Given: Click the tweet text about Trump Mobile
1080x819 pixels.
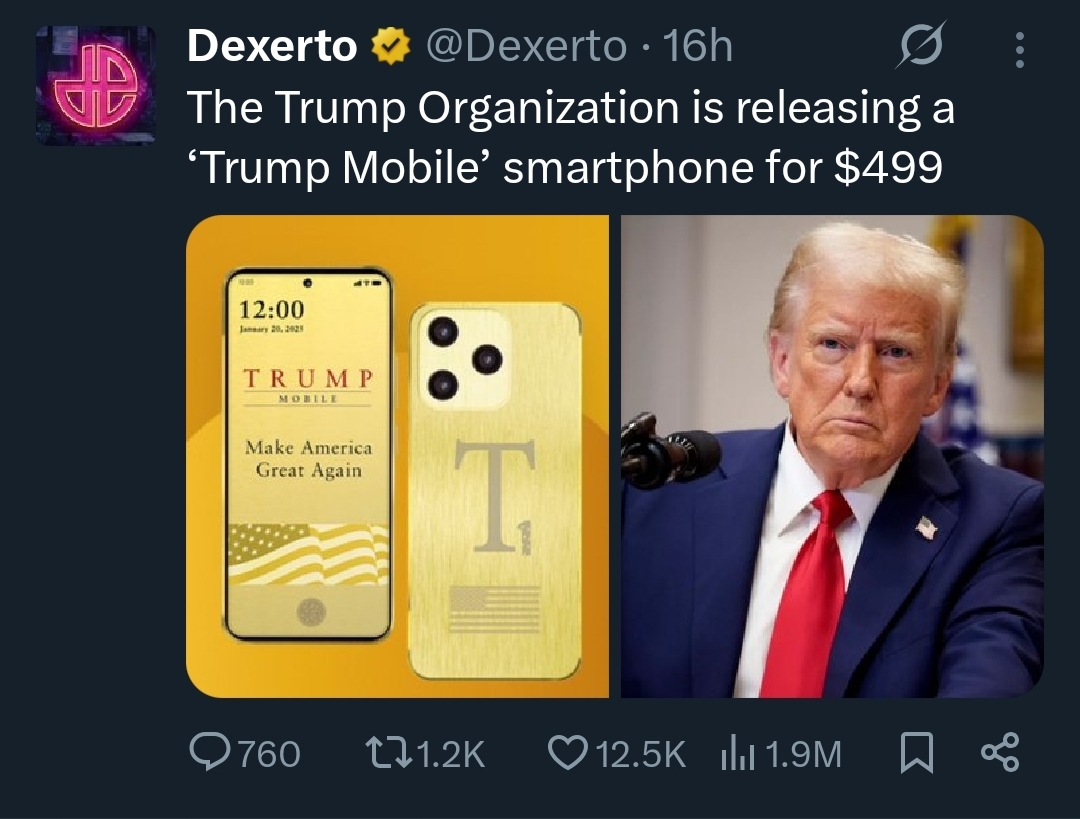Looking at the screenshot, I should (x=571, y=138).
